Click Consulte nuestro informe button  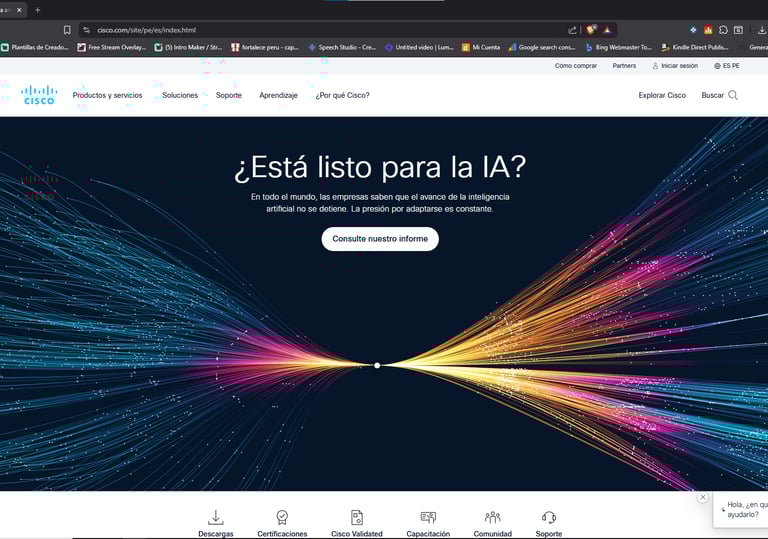coord(380,239)
